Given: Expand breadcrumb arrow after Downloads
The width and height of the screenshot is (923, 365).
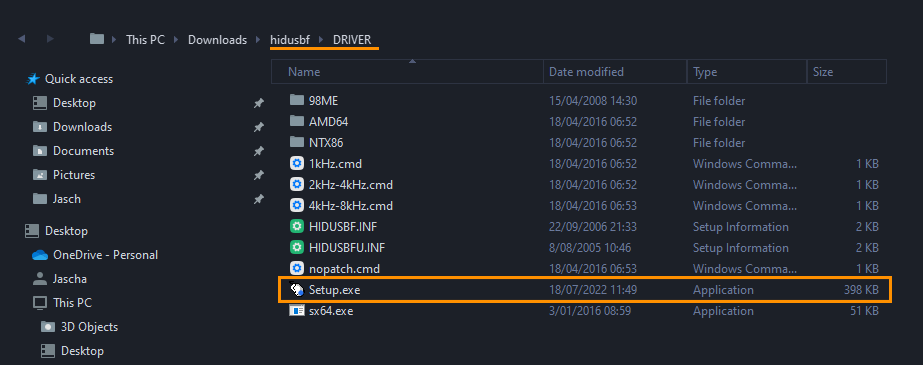Looking at the screenshot, I should coord(258,39).
